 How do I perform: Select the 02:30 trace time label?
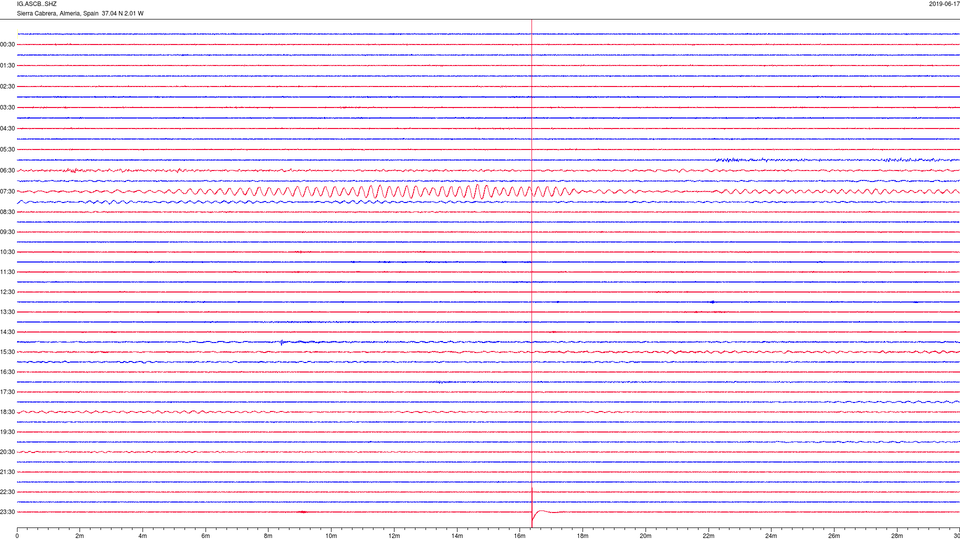coord(7,87)
